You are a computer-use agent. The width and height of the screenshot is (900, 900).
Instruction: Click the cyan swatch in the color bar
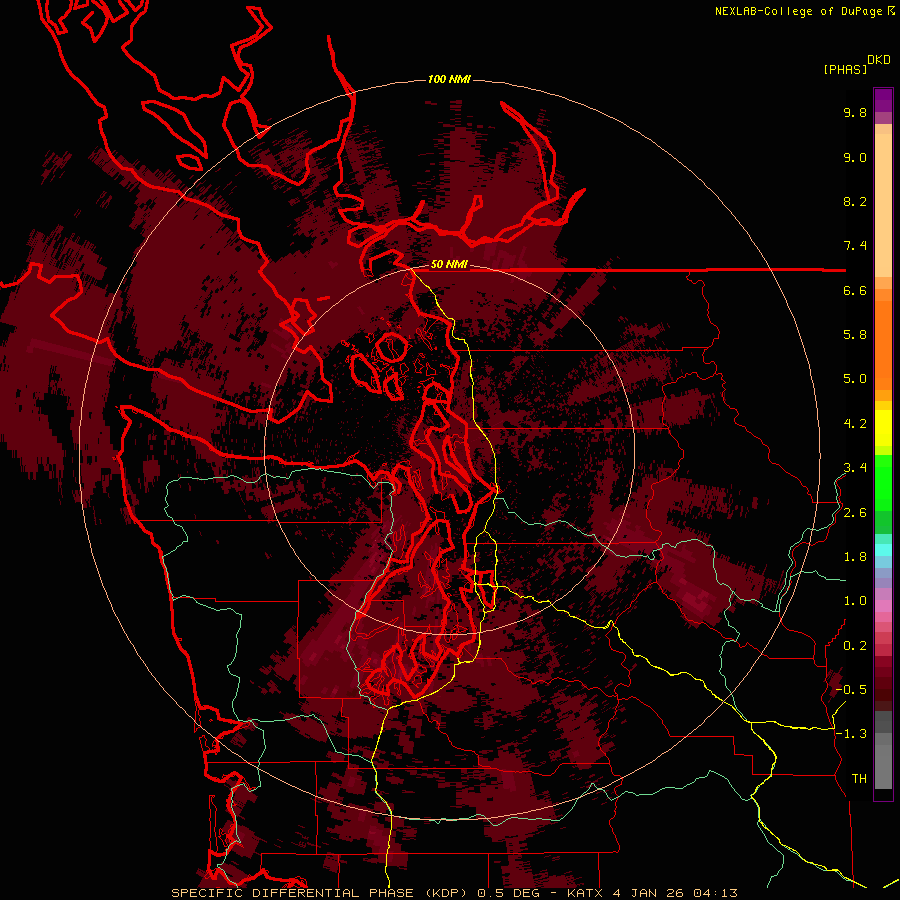click(x=883, y=550)
